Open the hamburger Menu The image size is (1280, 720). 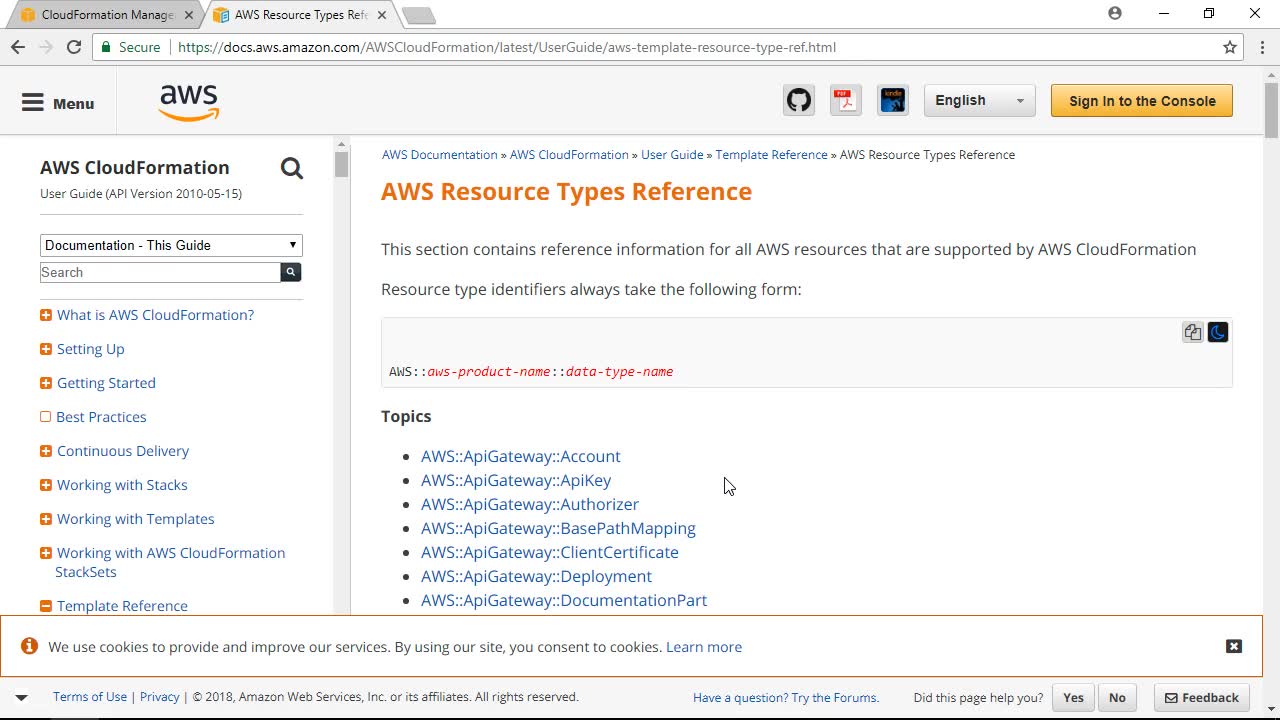pos(58,103)
